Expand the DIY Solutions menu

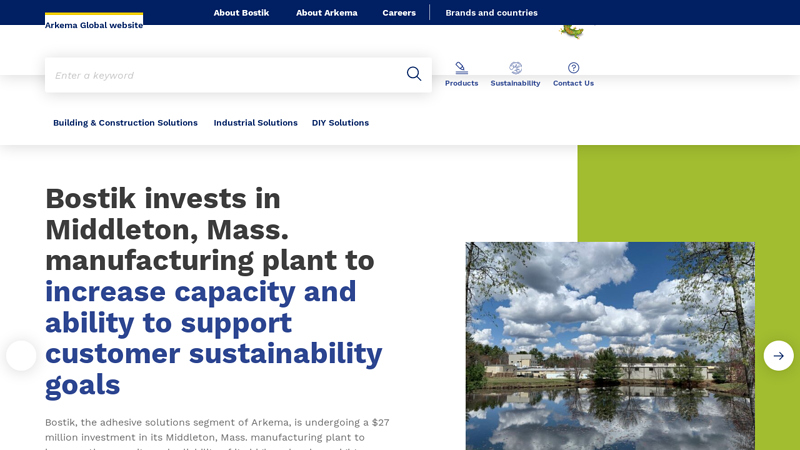pyautogui.click(x=340, y=123)
